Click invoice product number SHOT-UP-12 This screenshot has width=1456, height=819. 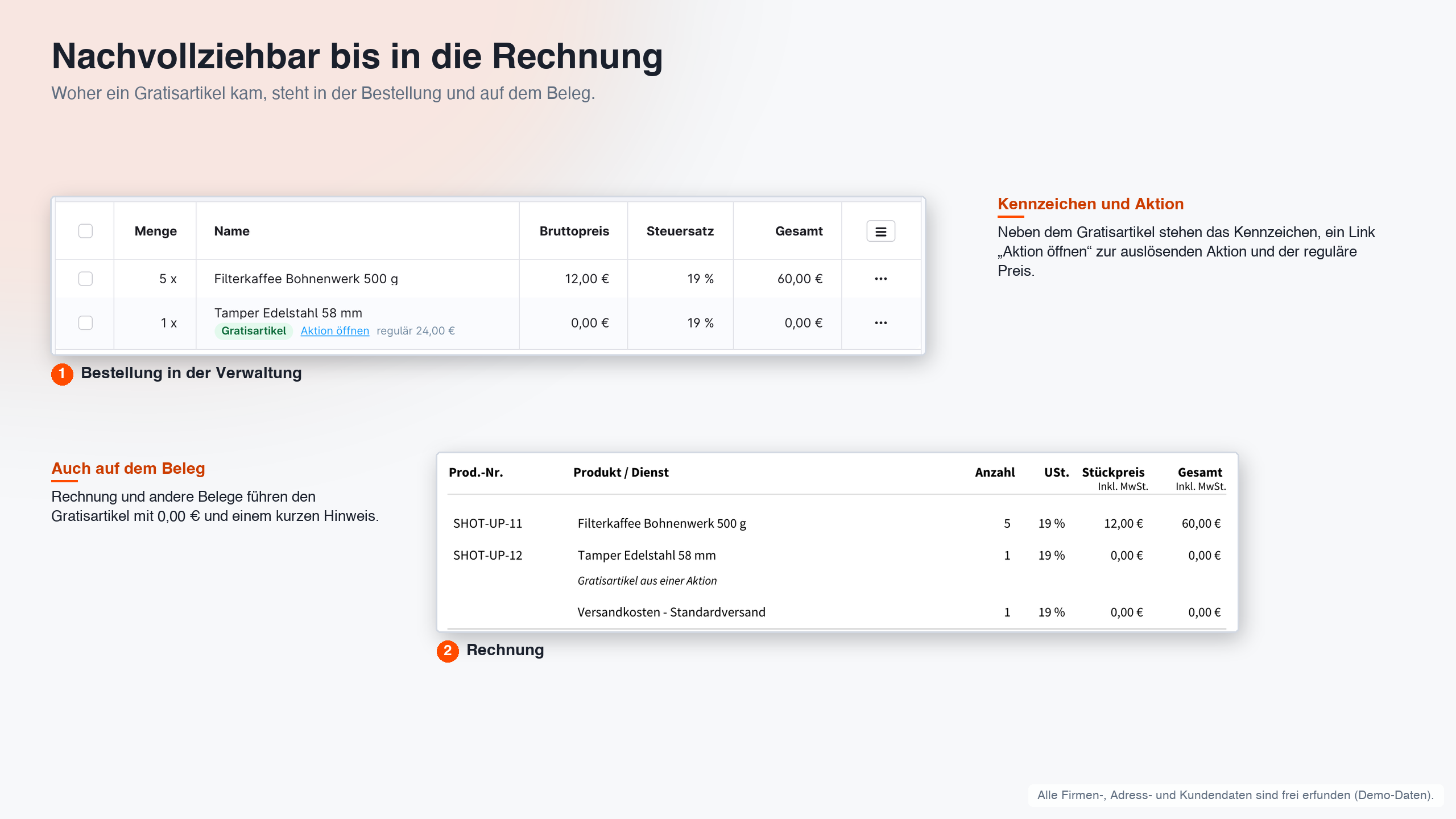[x=487, y=555]
